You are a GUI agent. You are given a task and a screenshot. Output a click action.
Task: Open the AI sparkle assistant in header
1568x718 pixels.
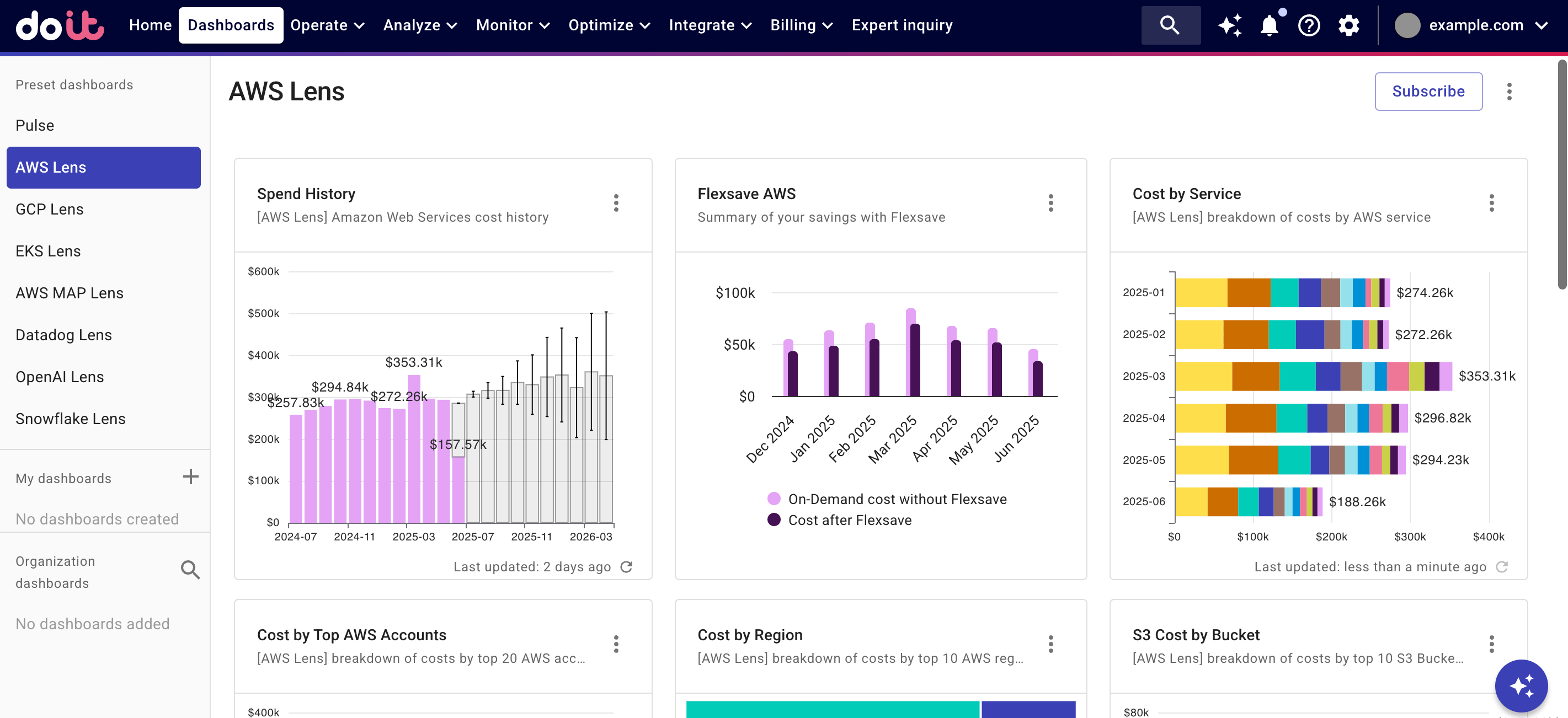(x=1230, y=25)
